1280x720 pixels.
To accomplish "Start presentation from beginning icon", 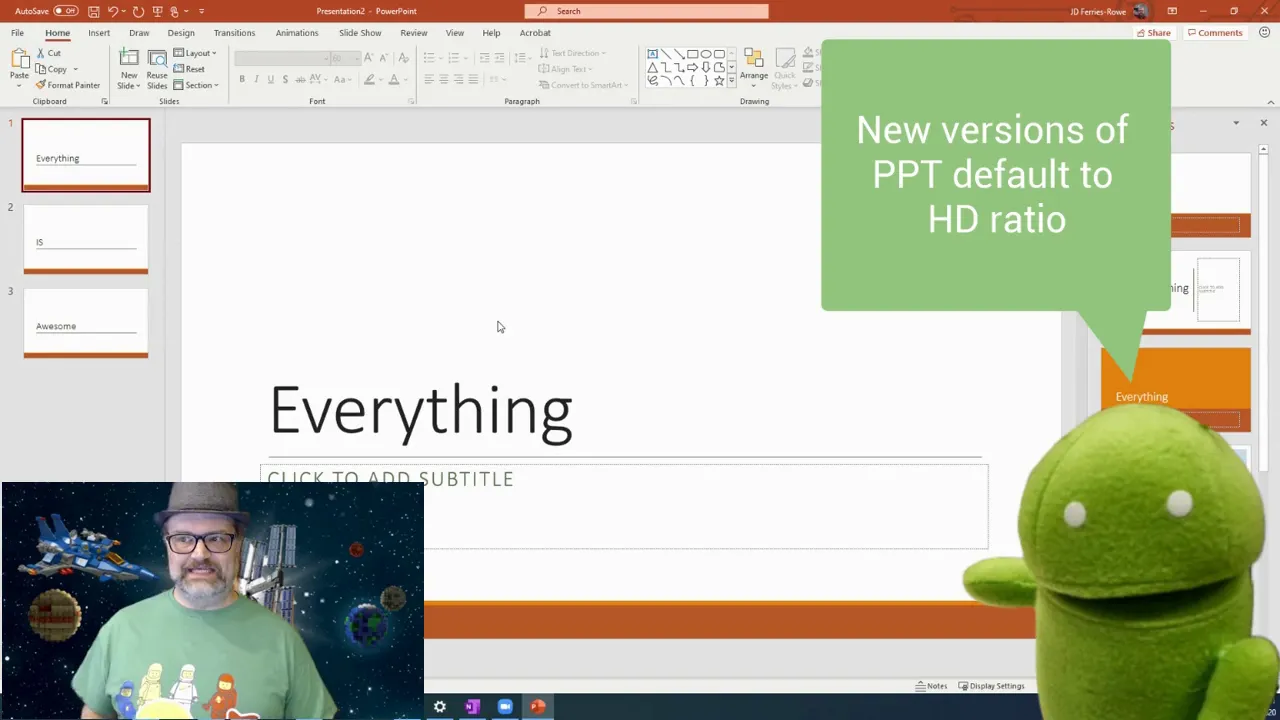I will [157, 11].
